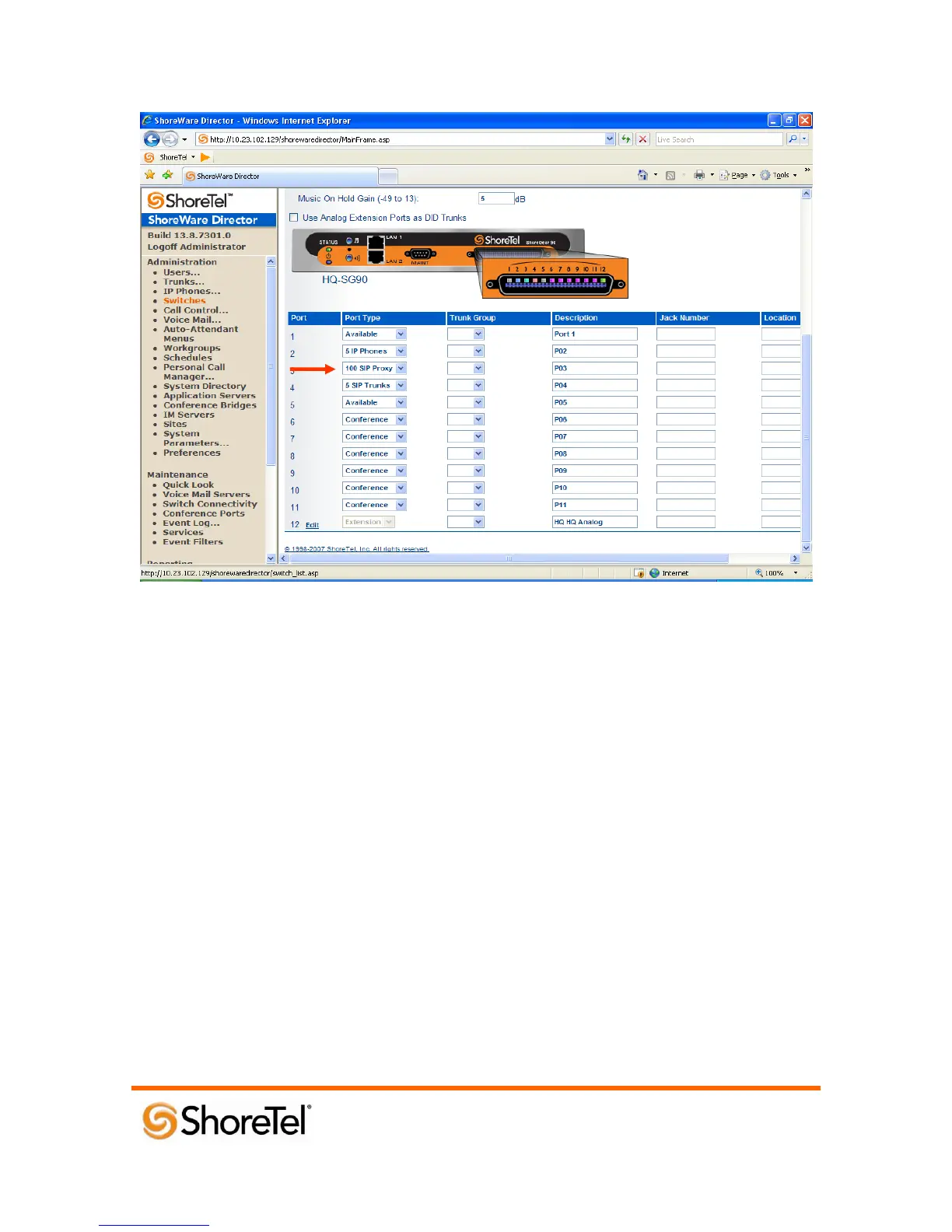This screenshot has width=952, height=1232.
Task: Click the Live Search magnifier icon
Action: click(793, 139)
